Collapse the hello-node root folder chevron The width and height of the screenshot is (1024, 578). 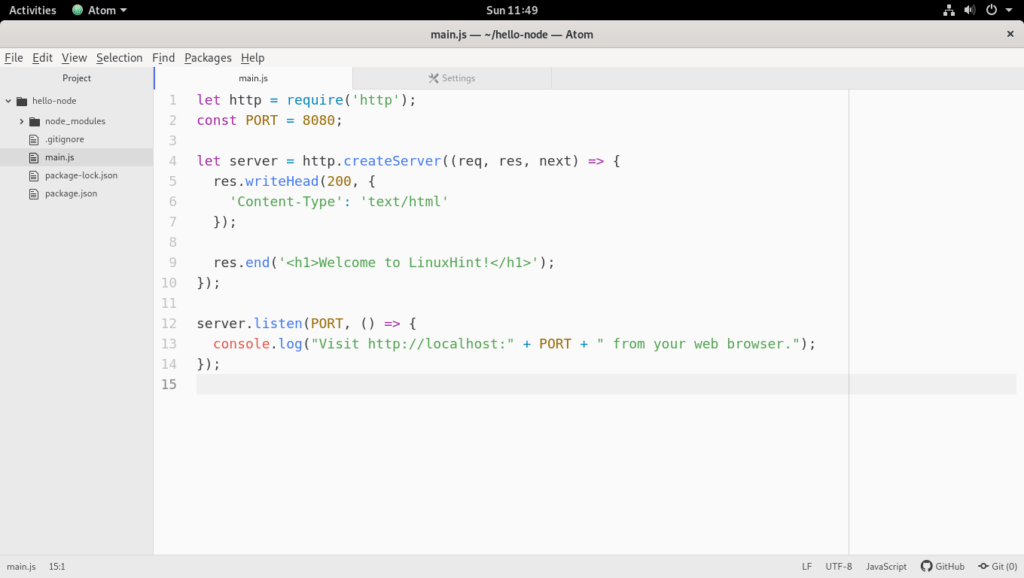pyautogui.click(x=8, y=101)
